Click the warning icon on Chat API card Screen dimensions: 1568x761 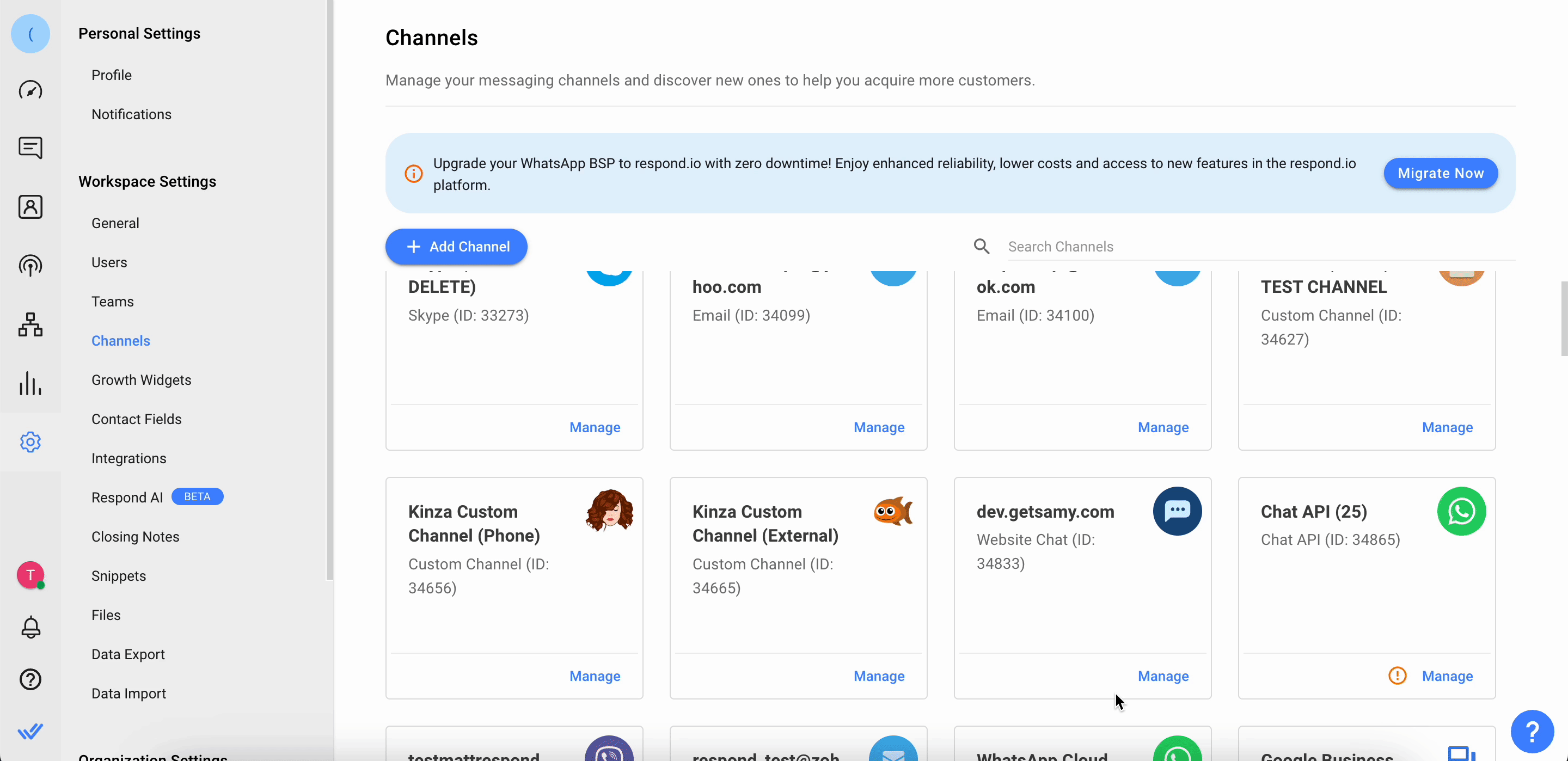pos(1397,675)
